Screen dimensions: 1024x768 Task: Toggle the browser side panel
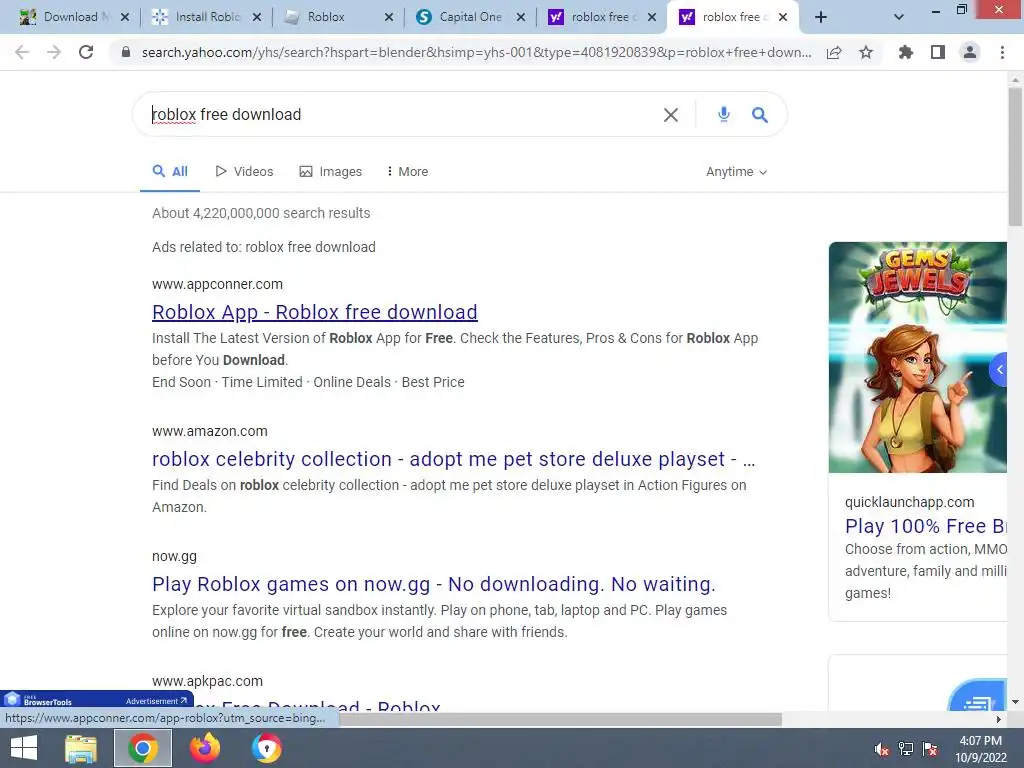[x=938, y=52]
